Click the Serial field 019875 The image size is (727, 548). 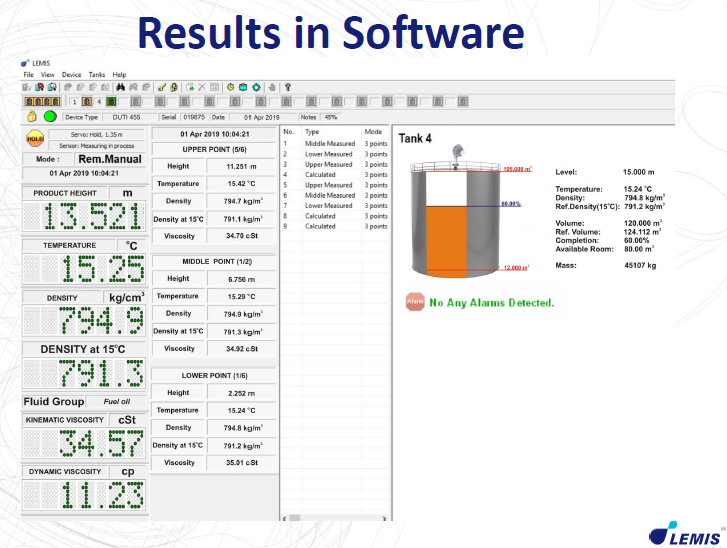pyautogui.click(x=194, y=117)
